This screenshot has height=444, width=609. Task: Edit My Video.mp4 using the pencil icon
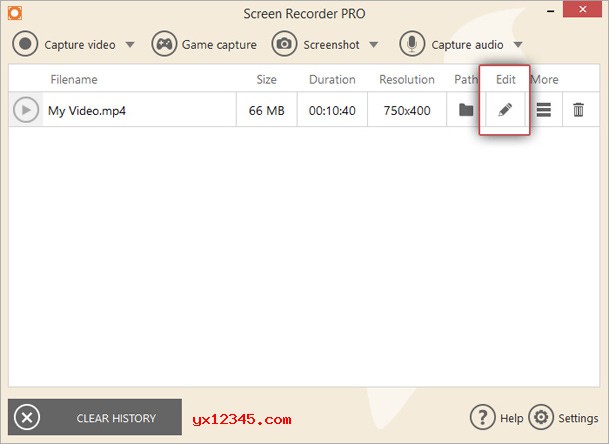point(505,110)
